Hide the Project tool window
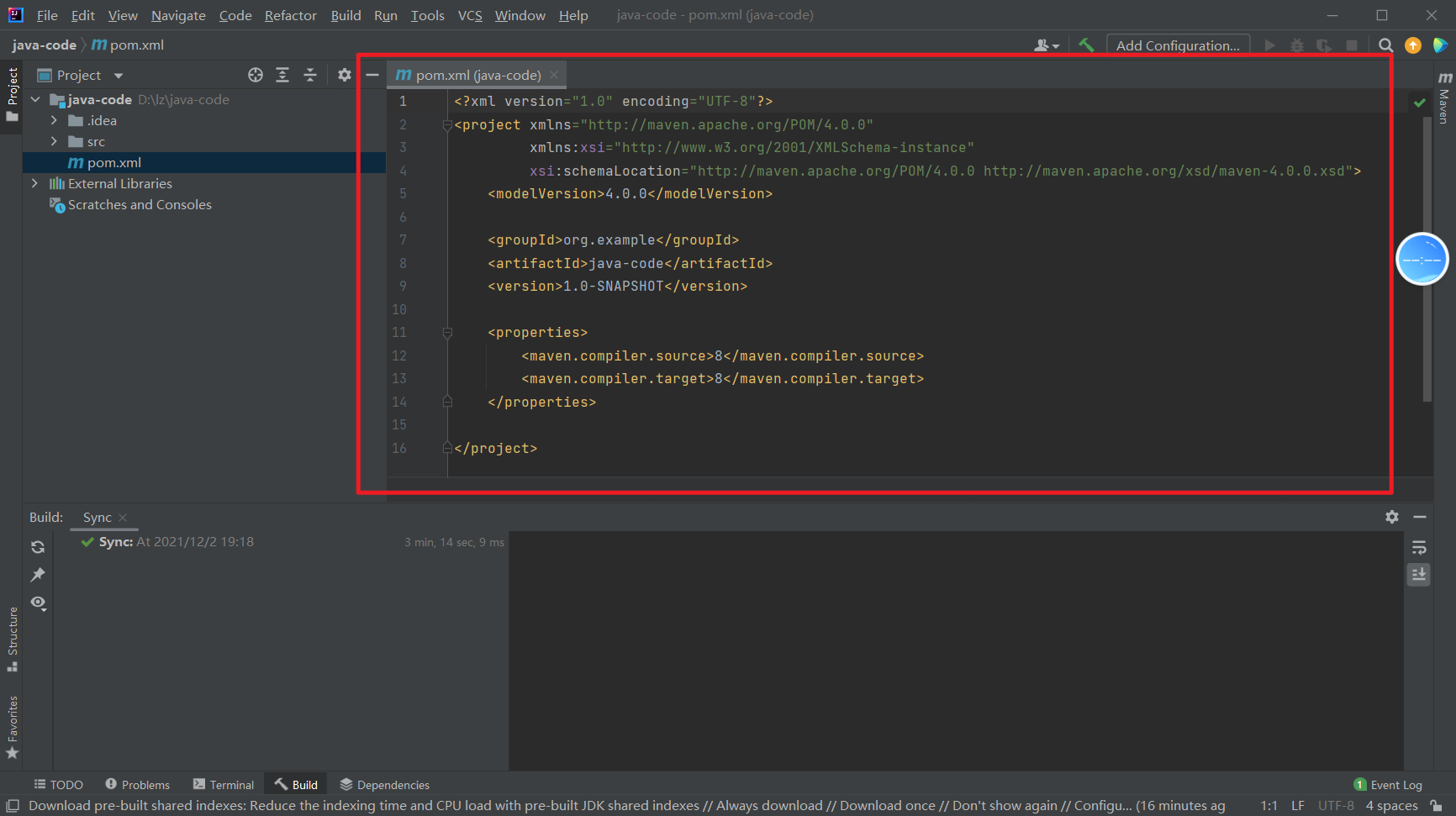This screenshot has width=1456, height=816. 372,75
